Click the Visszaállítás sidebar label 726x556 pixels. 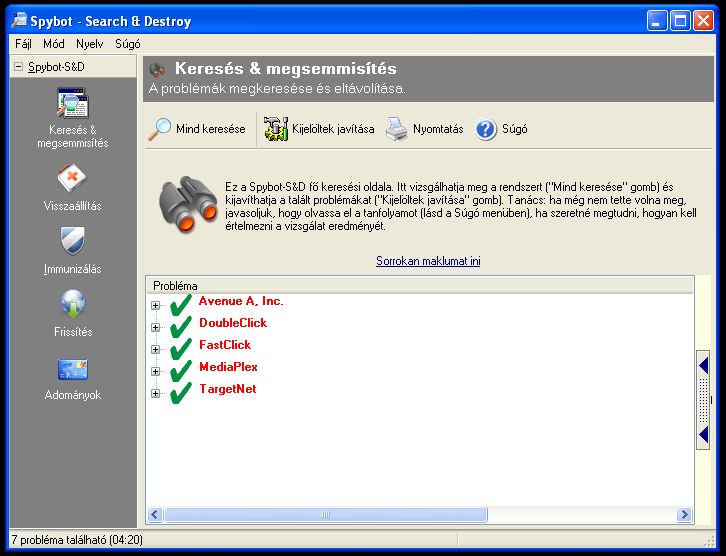coord(73,206)
